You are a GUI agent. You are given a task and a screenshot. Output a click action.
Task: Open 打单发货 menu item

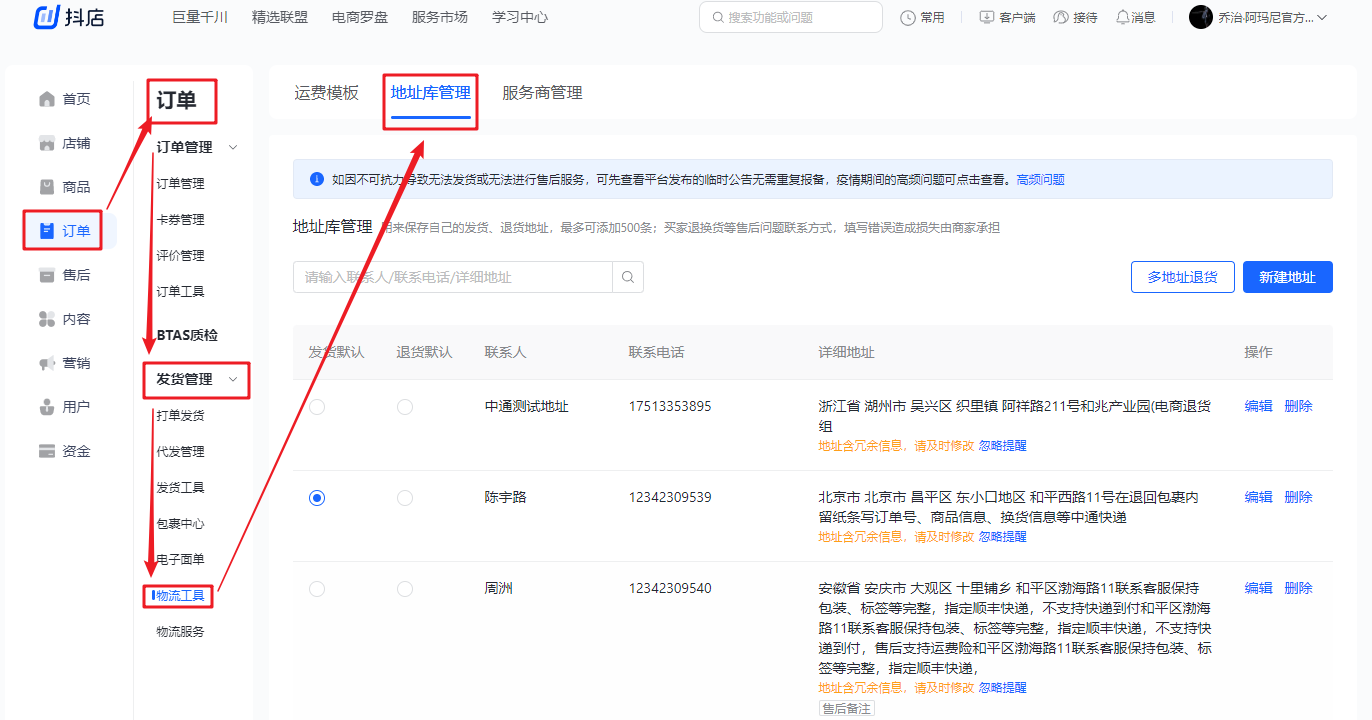pos(180,416)
